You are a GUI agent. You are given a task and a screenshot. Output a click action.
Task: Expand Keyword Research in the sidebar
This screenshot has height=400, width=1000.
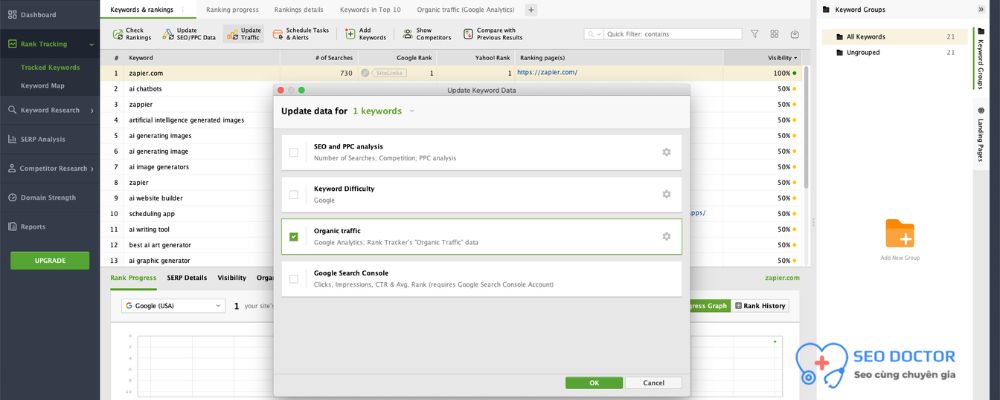tap(50, 110)
